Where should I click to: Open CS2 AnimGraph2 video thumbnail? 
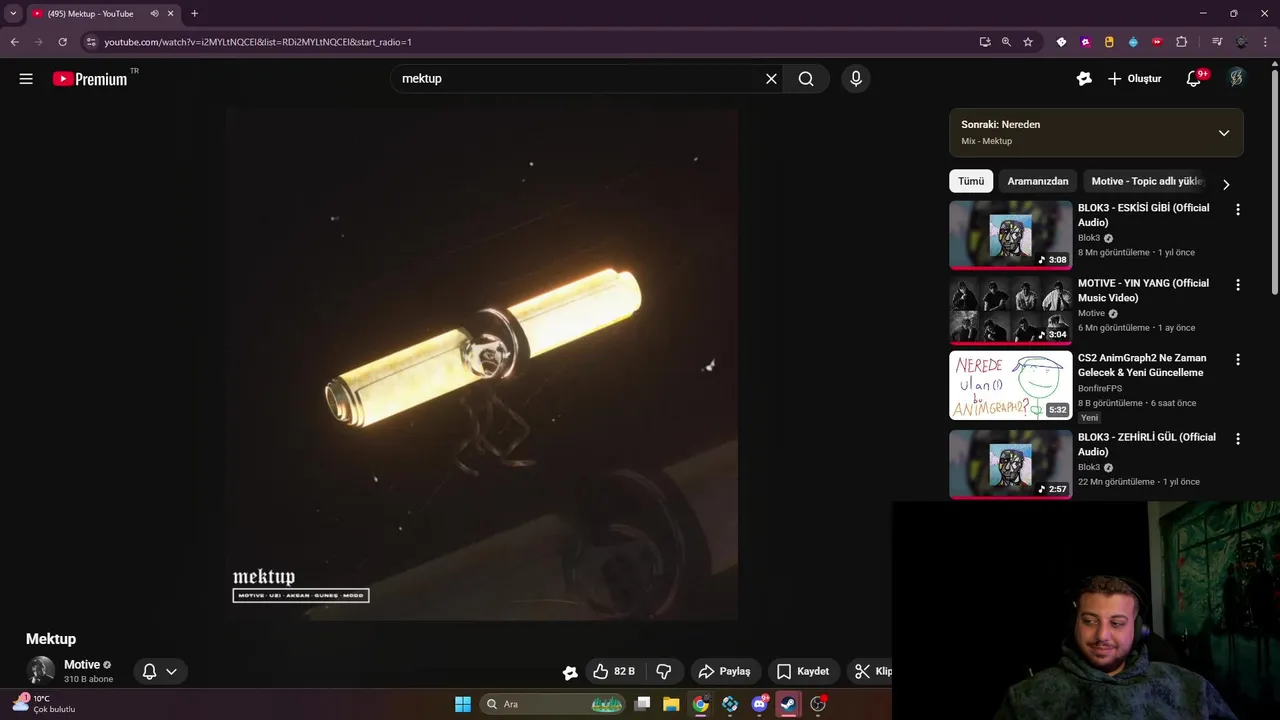tap(1010, 385)
